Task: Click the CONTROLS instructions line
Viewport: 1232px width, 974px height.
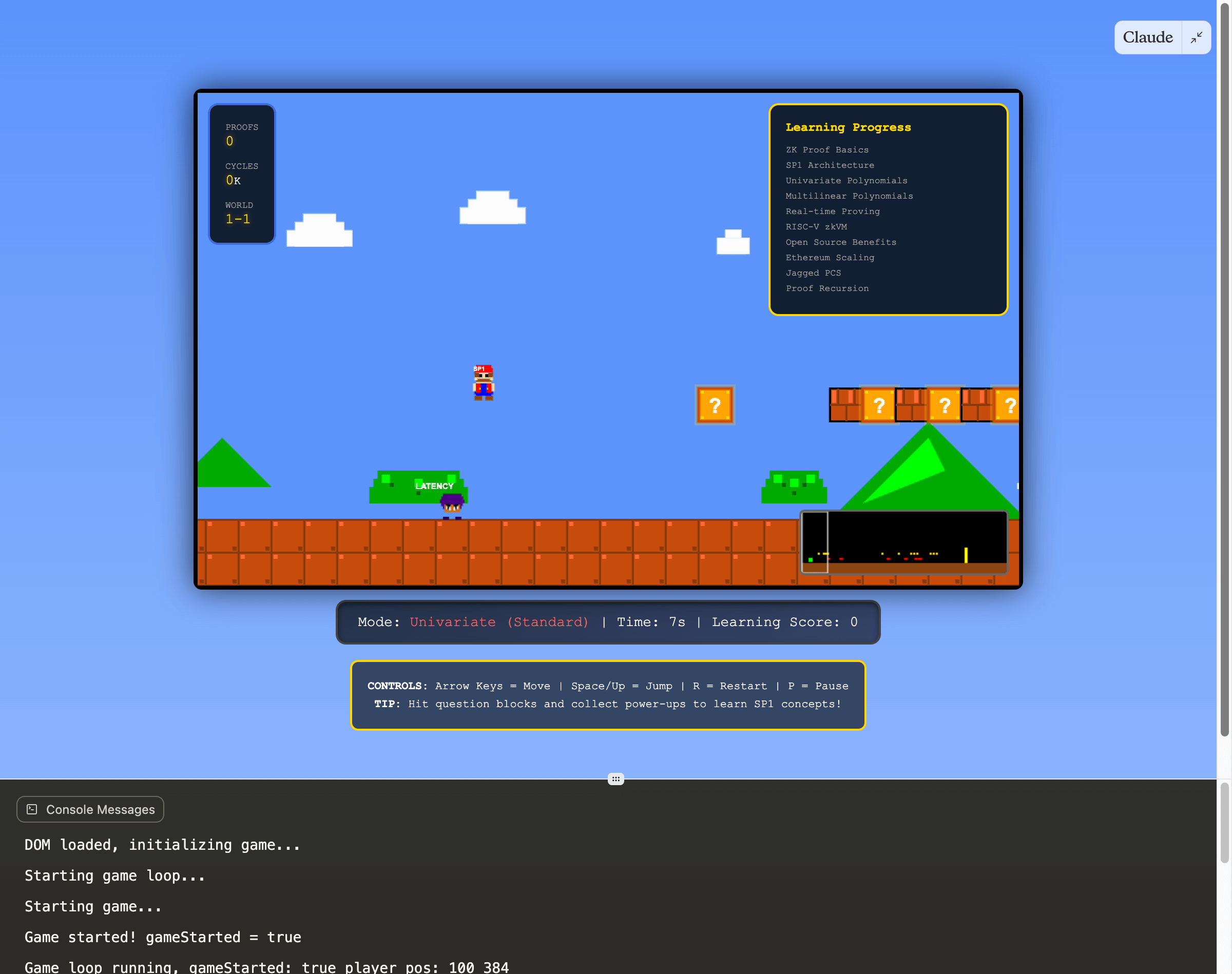Action: point(608,686)
